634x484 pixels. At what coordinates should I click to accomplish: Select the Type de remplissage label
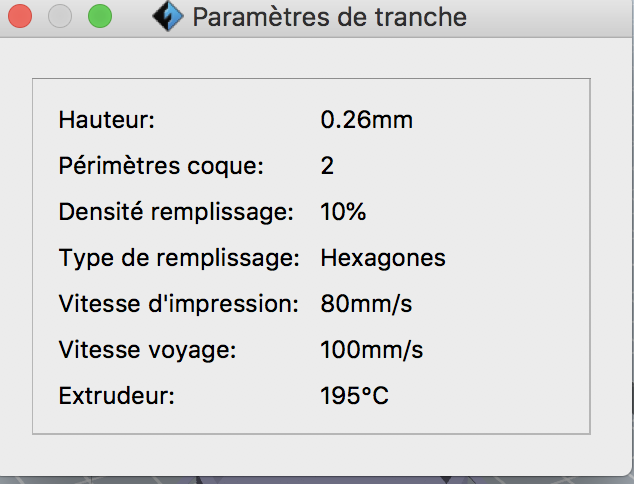(179, 258)
